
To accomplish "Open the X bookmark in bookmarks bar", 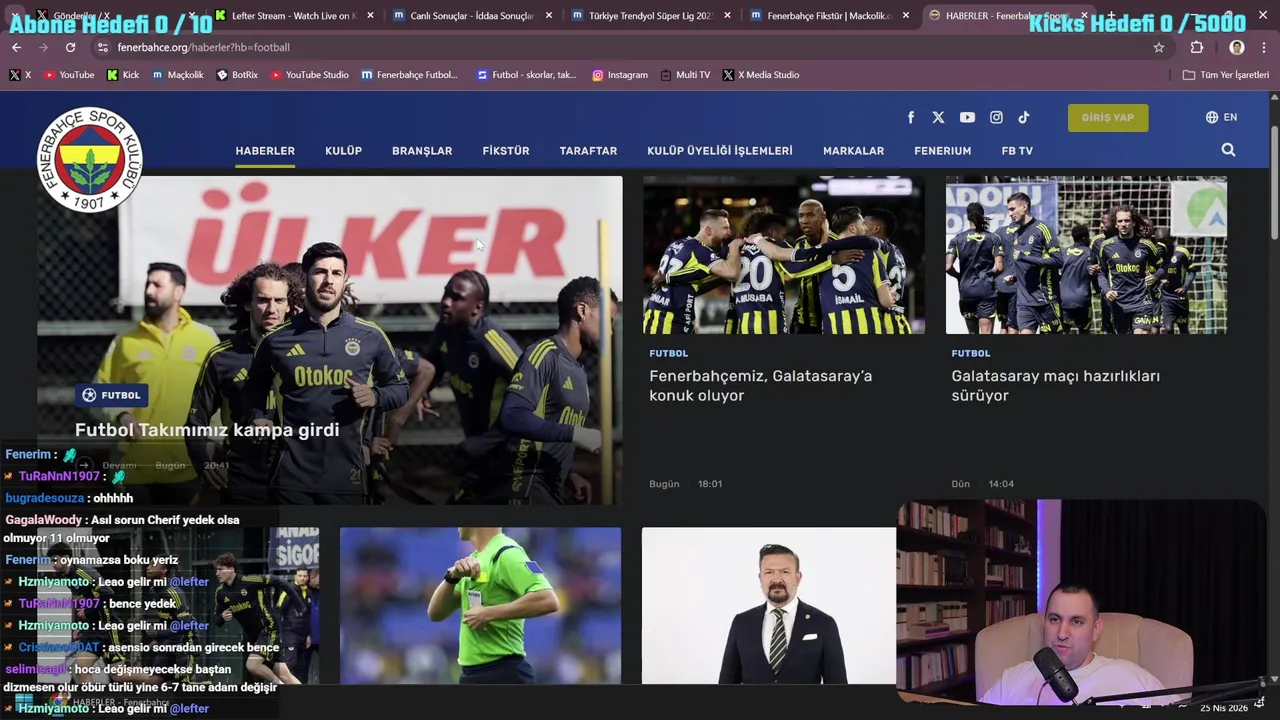I will point(20,75).
